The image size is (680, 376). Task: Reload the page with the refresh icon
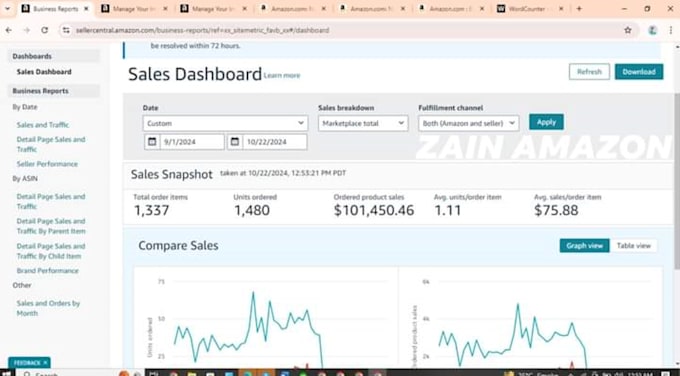(45, 30)
